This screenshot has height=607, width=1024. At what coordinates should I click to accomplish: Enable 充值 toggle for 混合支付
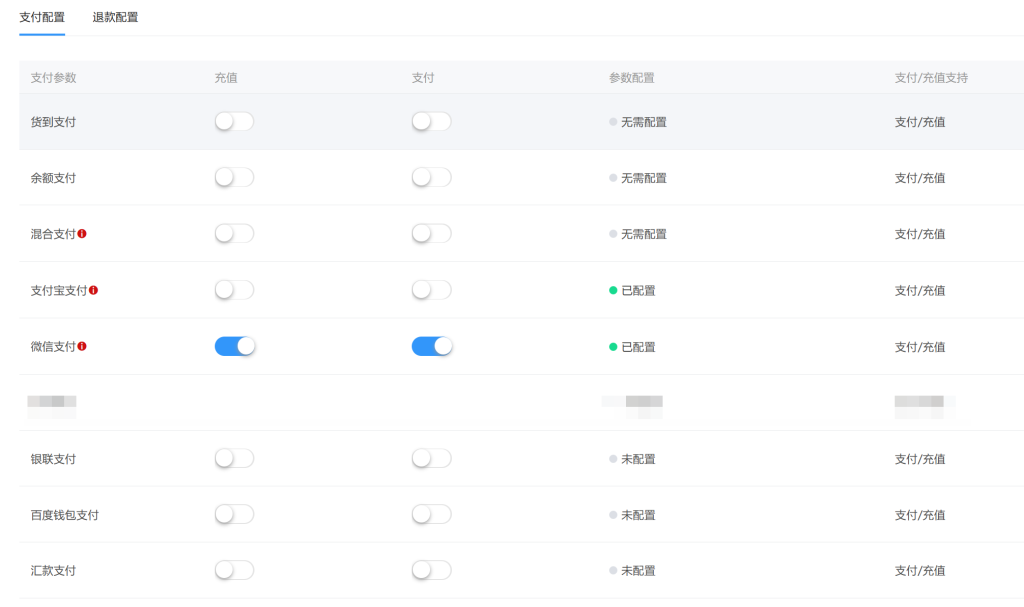pos(234,233)
